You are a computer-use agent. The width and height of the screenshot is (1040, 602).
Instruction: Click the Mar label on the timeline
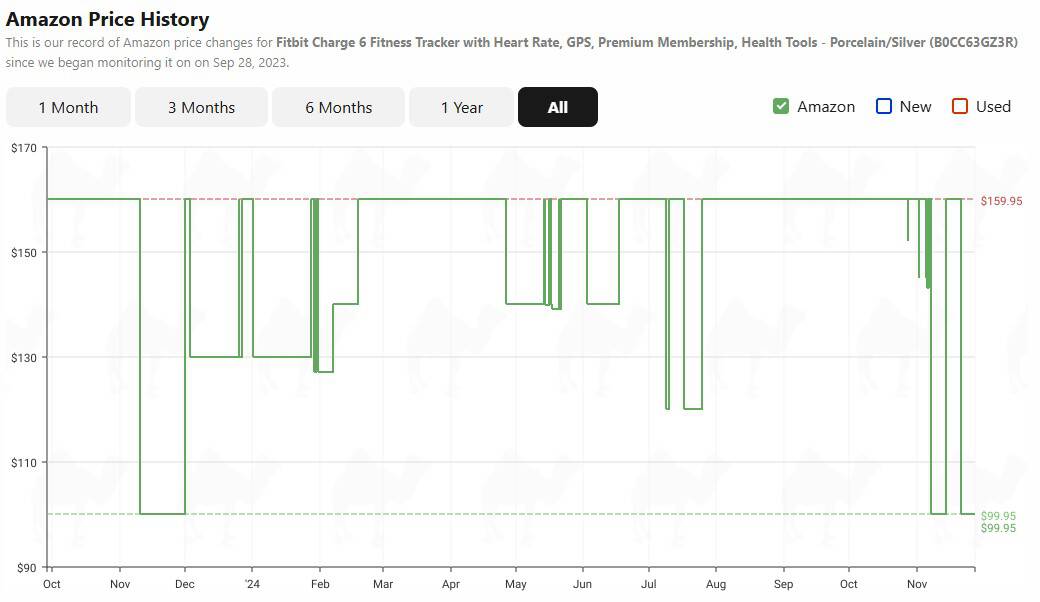pyautogui.click(x=383, y=584)
